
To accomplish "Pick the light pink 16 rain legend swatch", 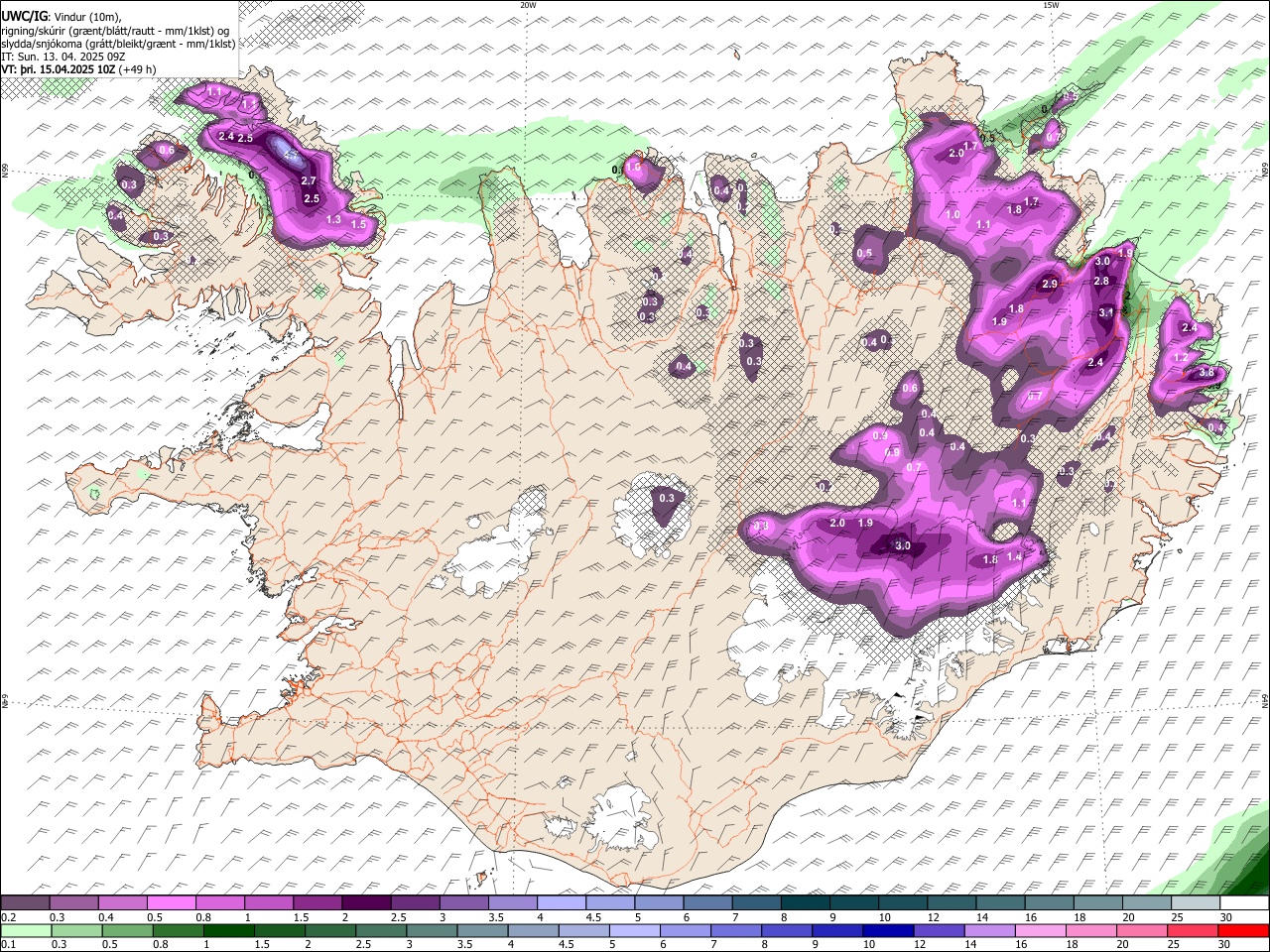I will 1040,930.
